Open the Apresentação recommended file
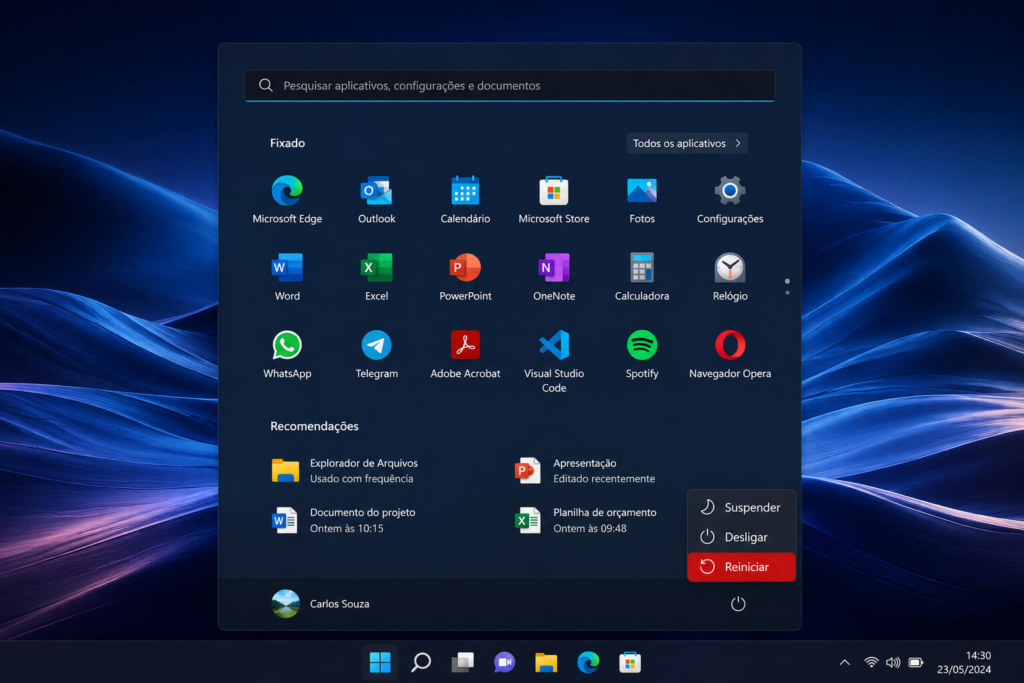The height and width of the screenshot is (683, 1024). (x=585, y=470)
